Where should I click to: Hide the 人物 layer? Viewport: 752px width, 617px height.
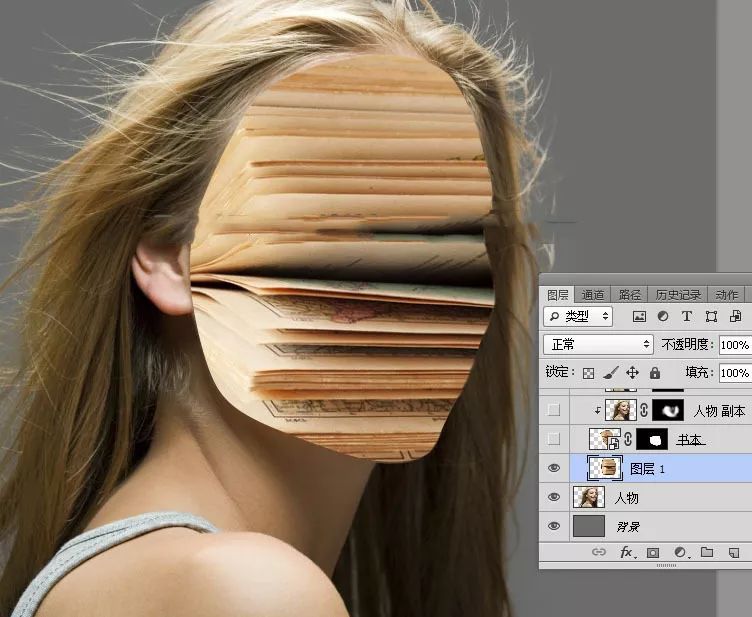pyautogui.click(x=554, y=497)
